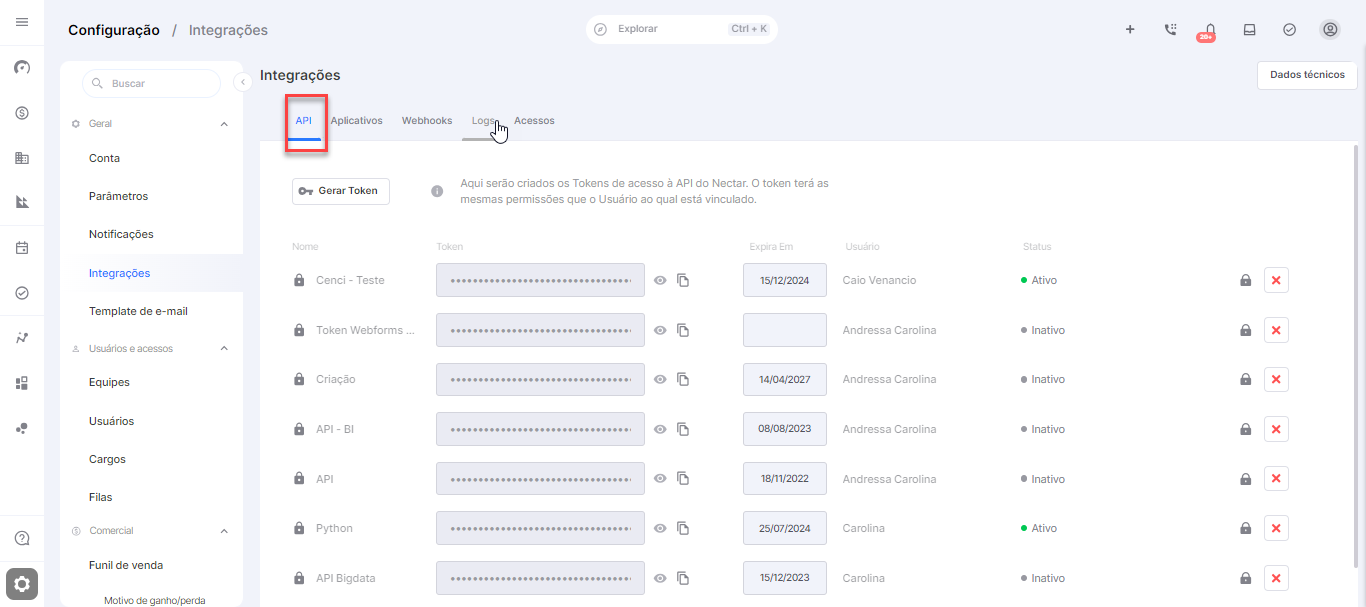
Task: Open Dados técnicos button
Action: click(x=1307, y=75)
